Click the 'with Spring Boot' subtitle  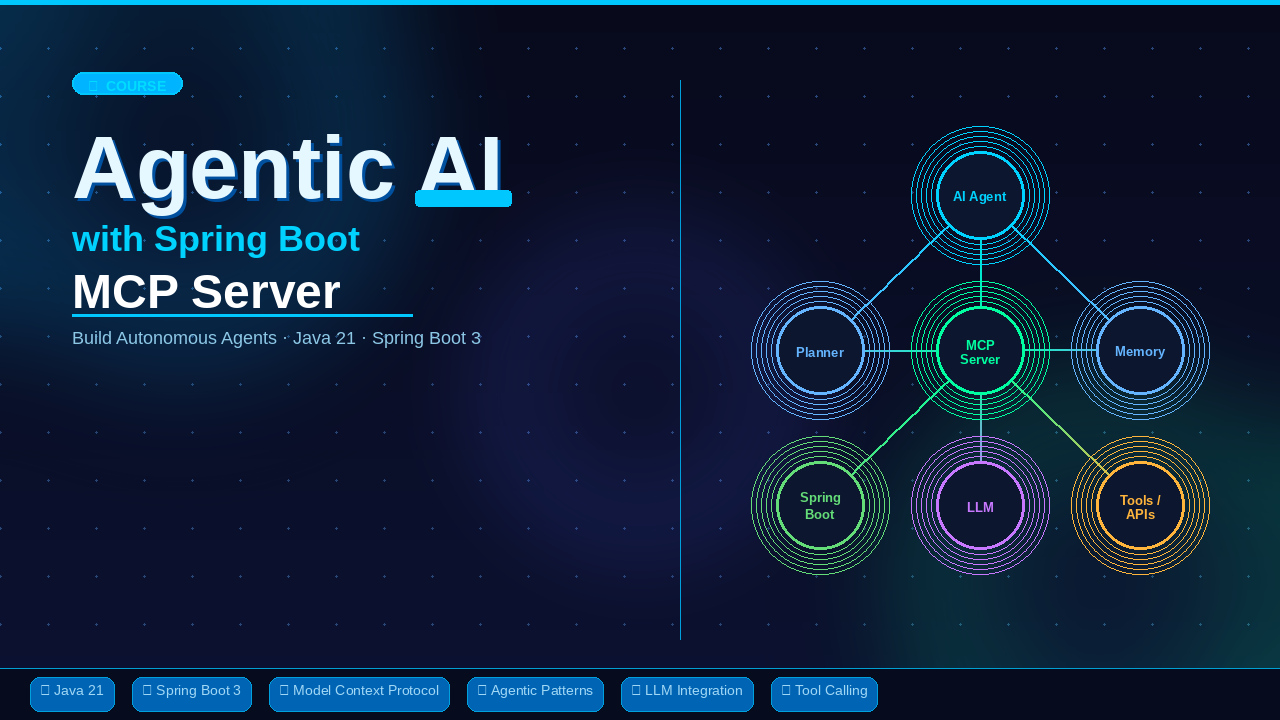coord(216,239)
